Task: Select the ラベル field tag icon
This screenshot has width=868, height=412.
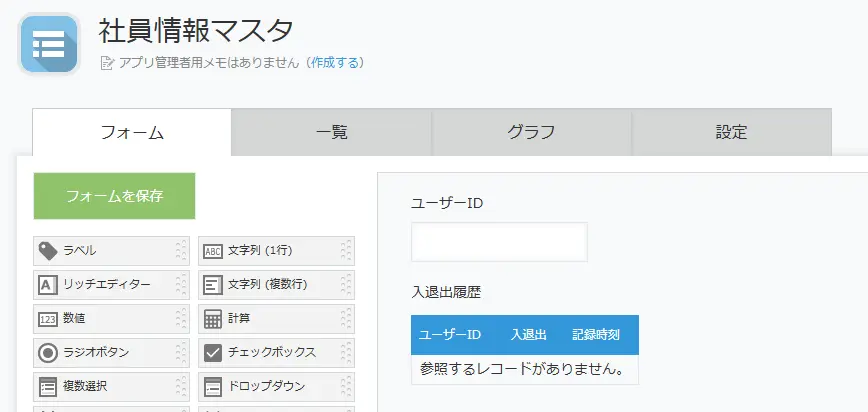Action: pyautogui.click(x=48, y=251)
